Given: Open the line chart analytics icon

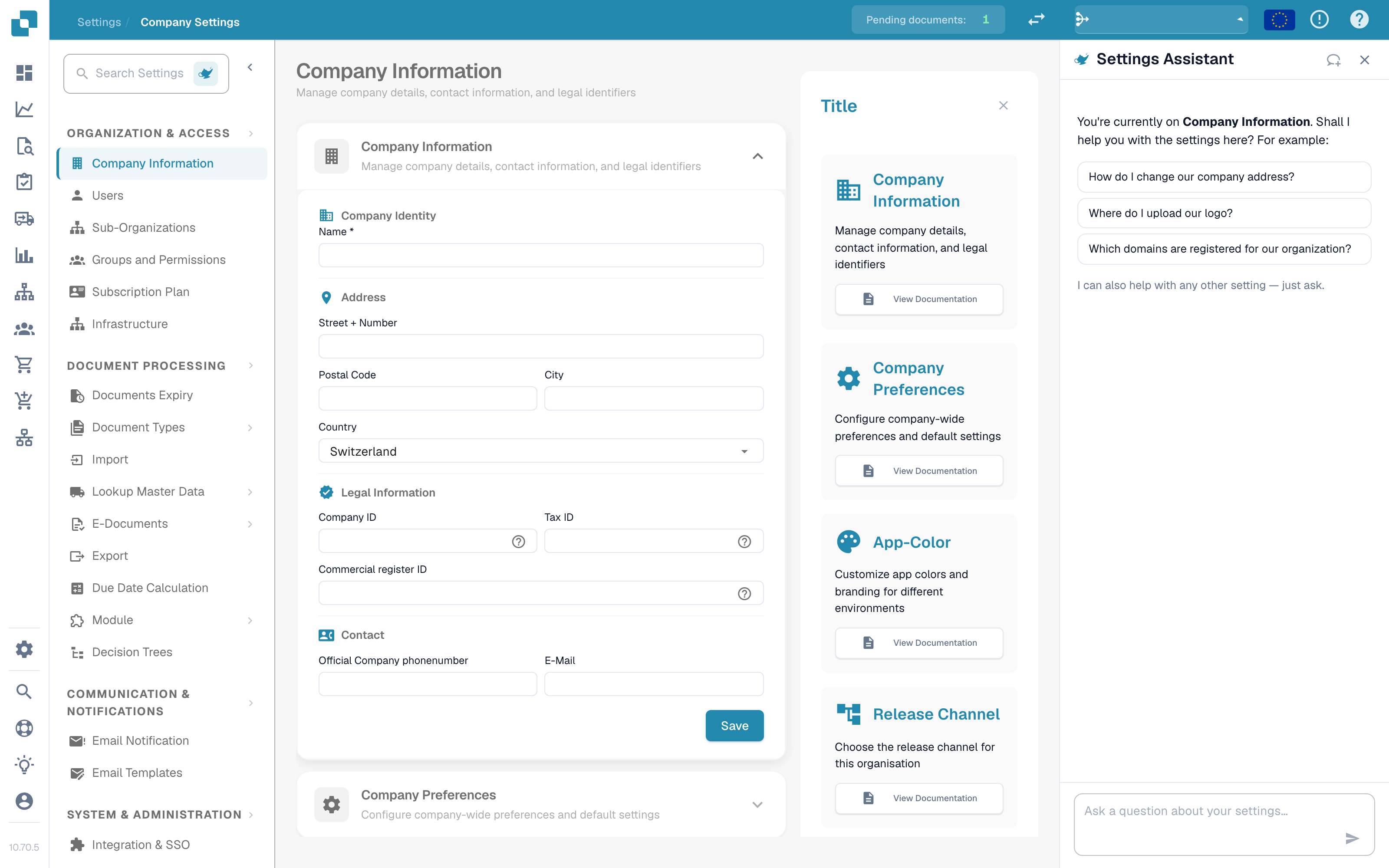Looking at the screenshot, I should [x=24, y=109].
